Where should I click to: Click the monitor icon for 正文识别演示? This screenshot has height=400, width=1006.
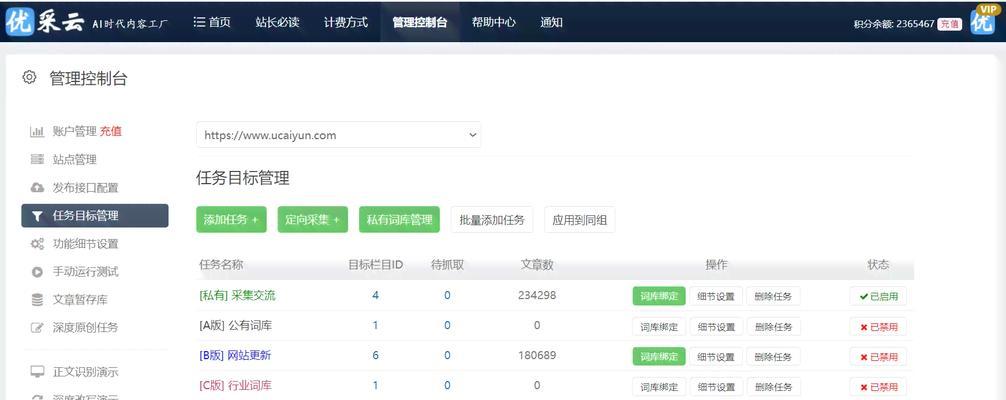coord(37,372)
